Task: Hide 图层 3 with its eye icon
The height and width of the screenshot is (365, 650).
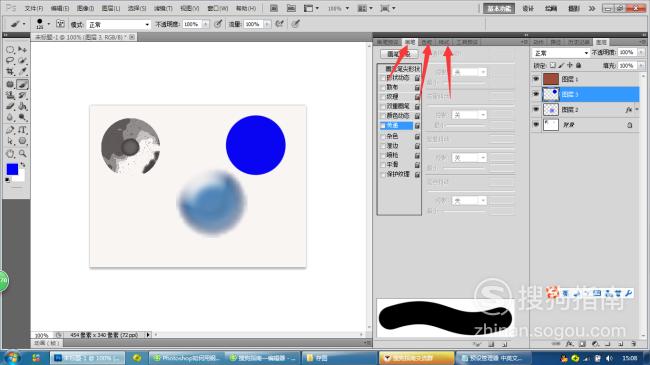Action: (x=536, y=94)
